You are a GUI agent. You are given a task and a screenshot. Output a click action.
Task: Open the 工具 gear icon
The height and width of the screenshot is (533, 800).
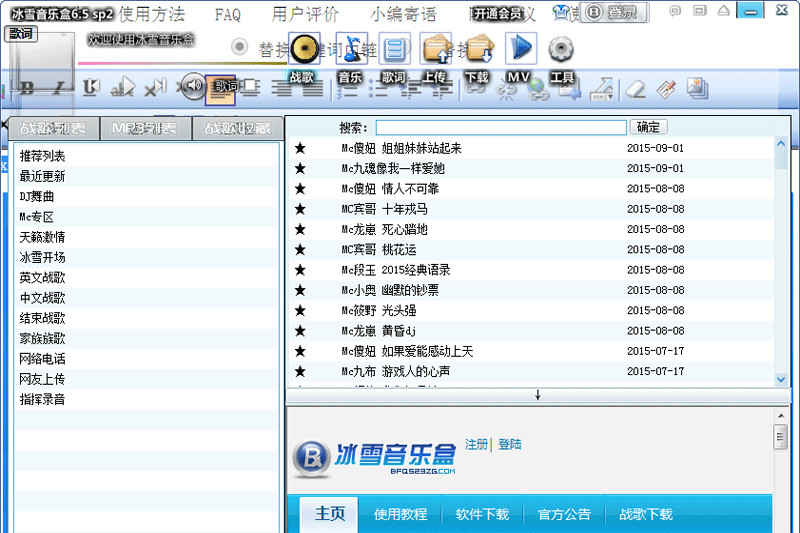[561, 49]
